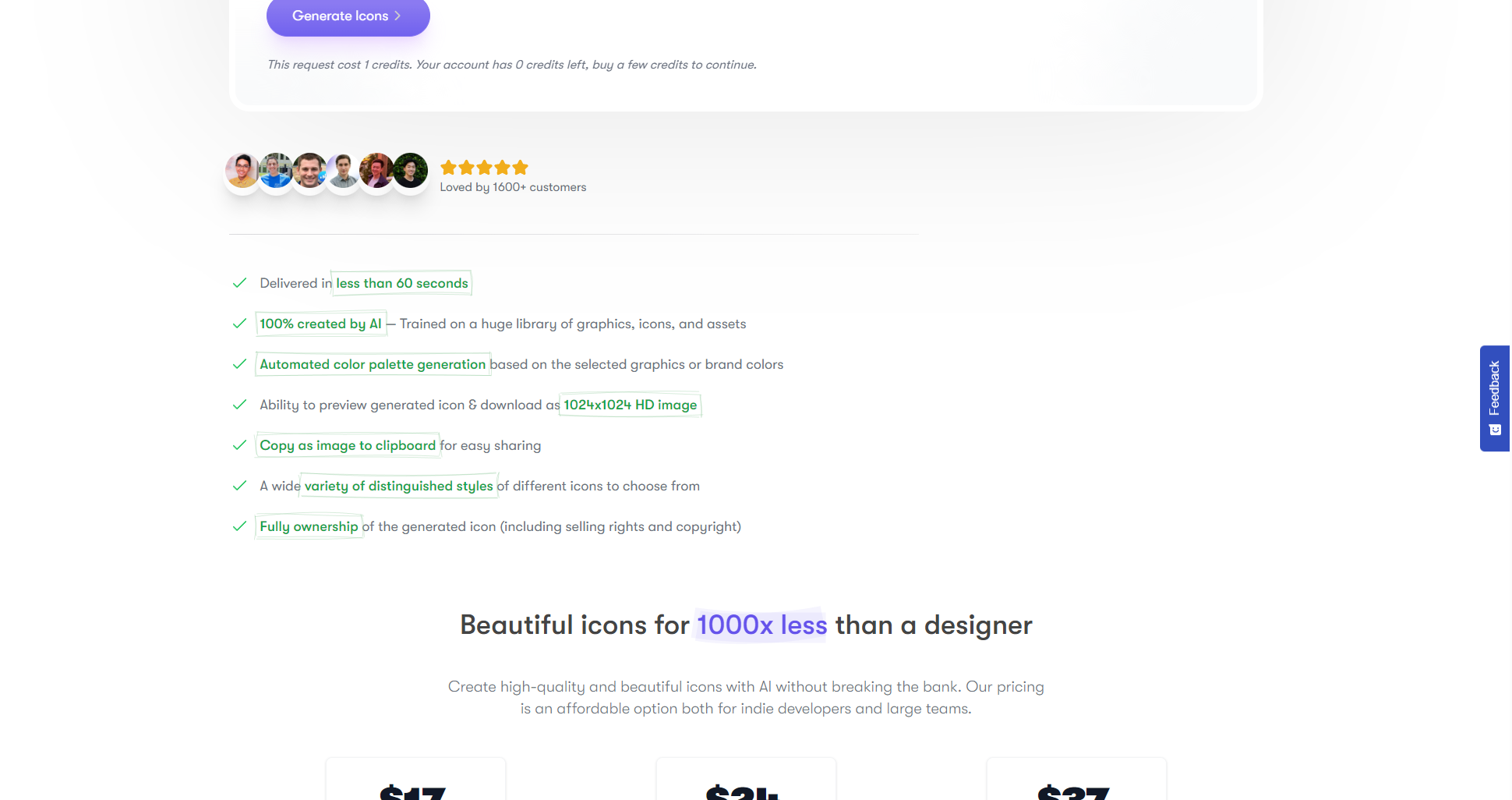Click the 'variety of distinguished styles' highlight
This screenshot has width=1512, height=800.
(x=399, y=486)
